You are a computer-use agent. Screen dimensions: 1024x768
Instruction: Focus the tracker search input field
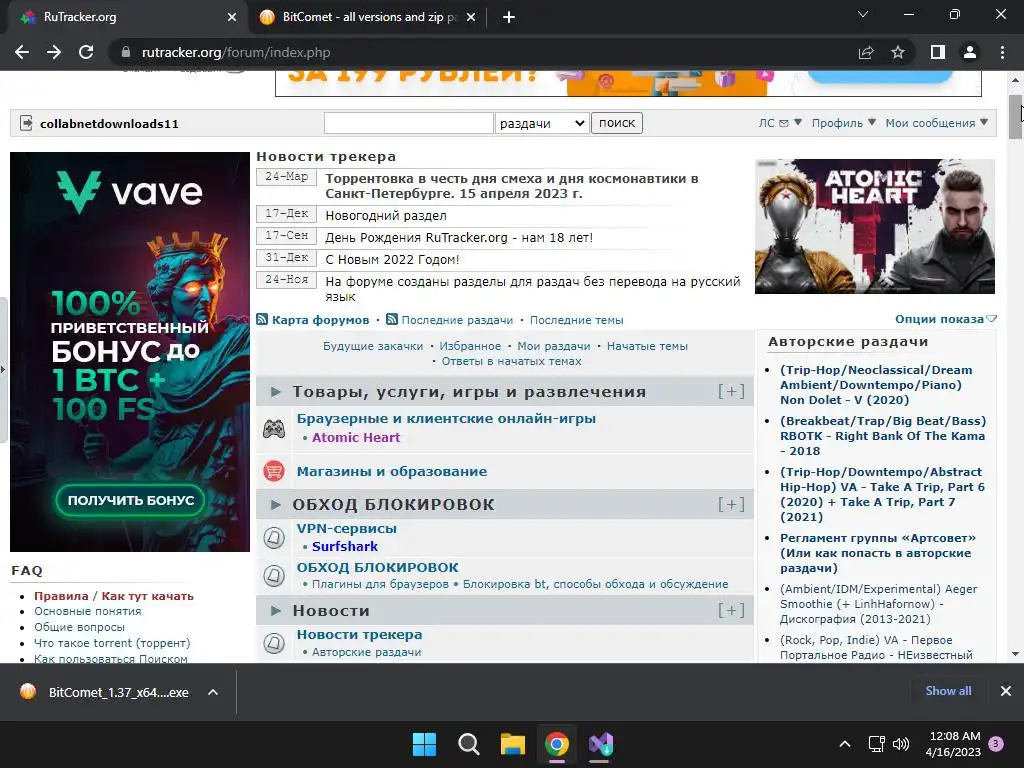(x=408, y=123)
